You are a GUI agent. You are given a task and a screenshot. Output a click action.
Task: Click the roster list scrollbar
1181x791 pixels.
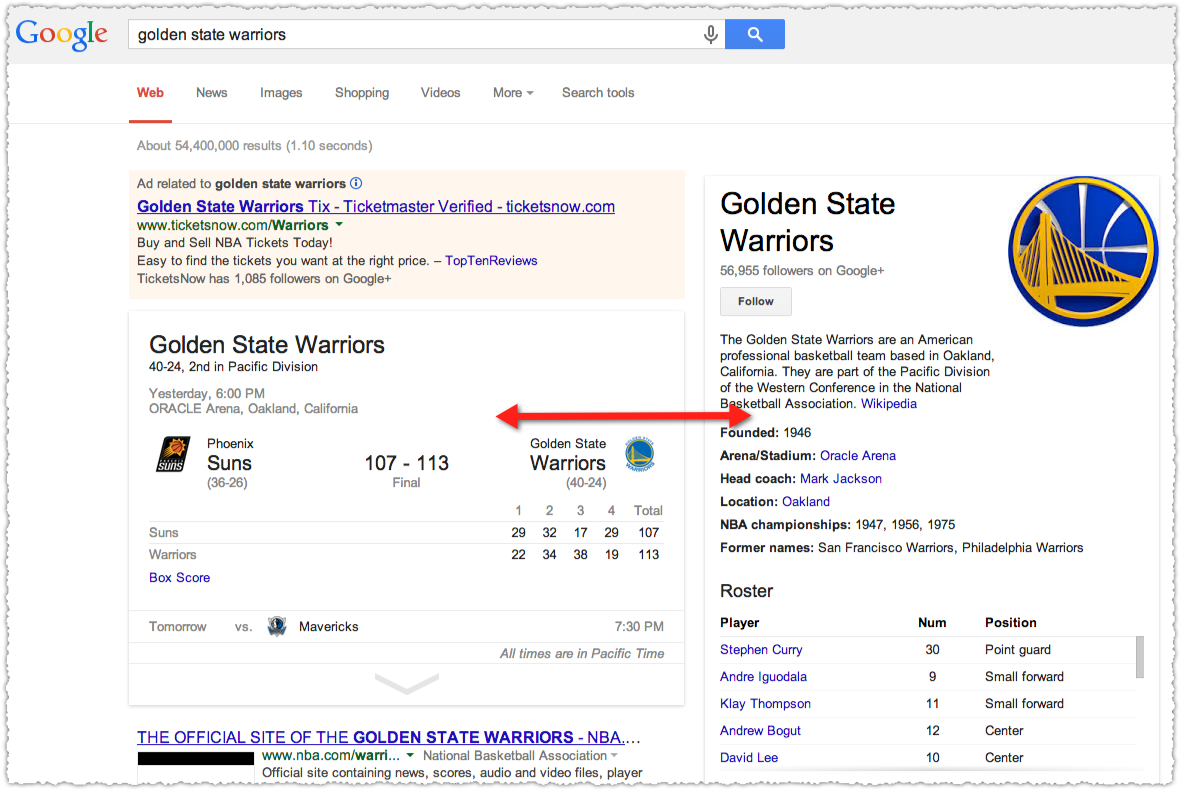(x=1140, y=657)
